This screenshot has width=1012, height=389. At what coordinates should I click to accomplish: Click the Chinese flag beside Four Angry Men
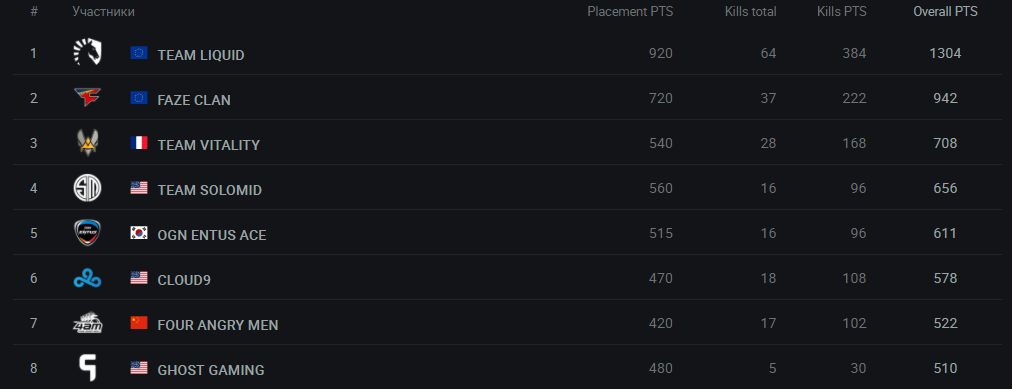pos(139,323)
